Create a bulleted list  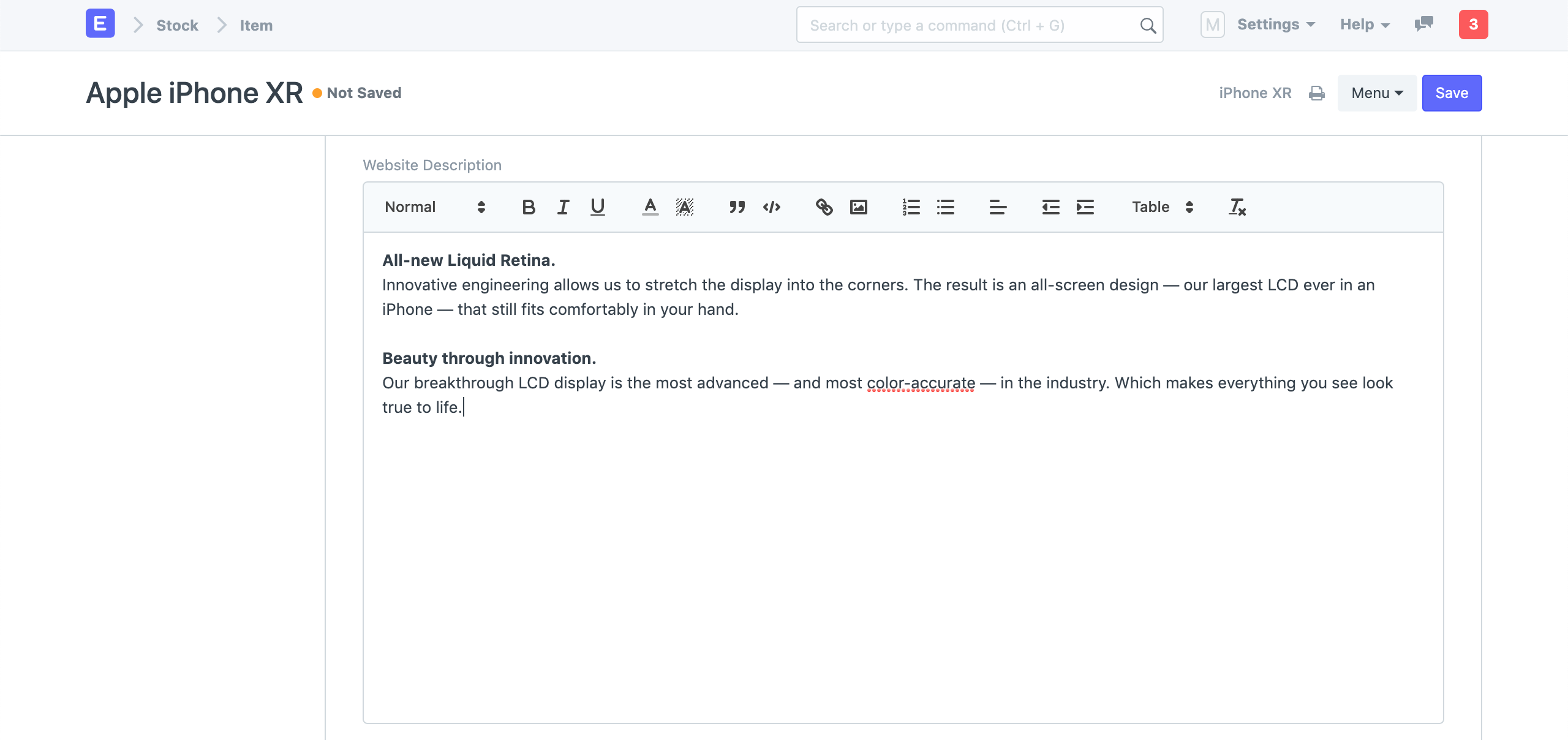[x=945, y=207]
